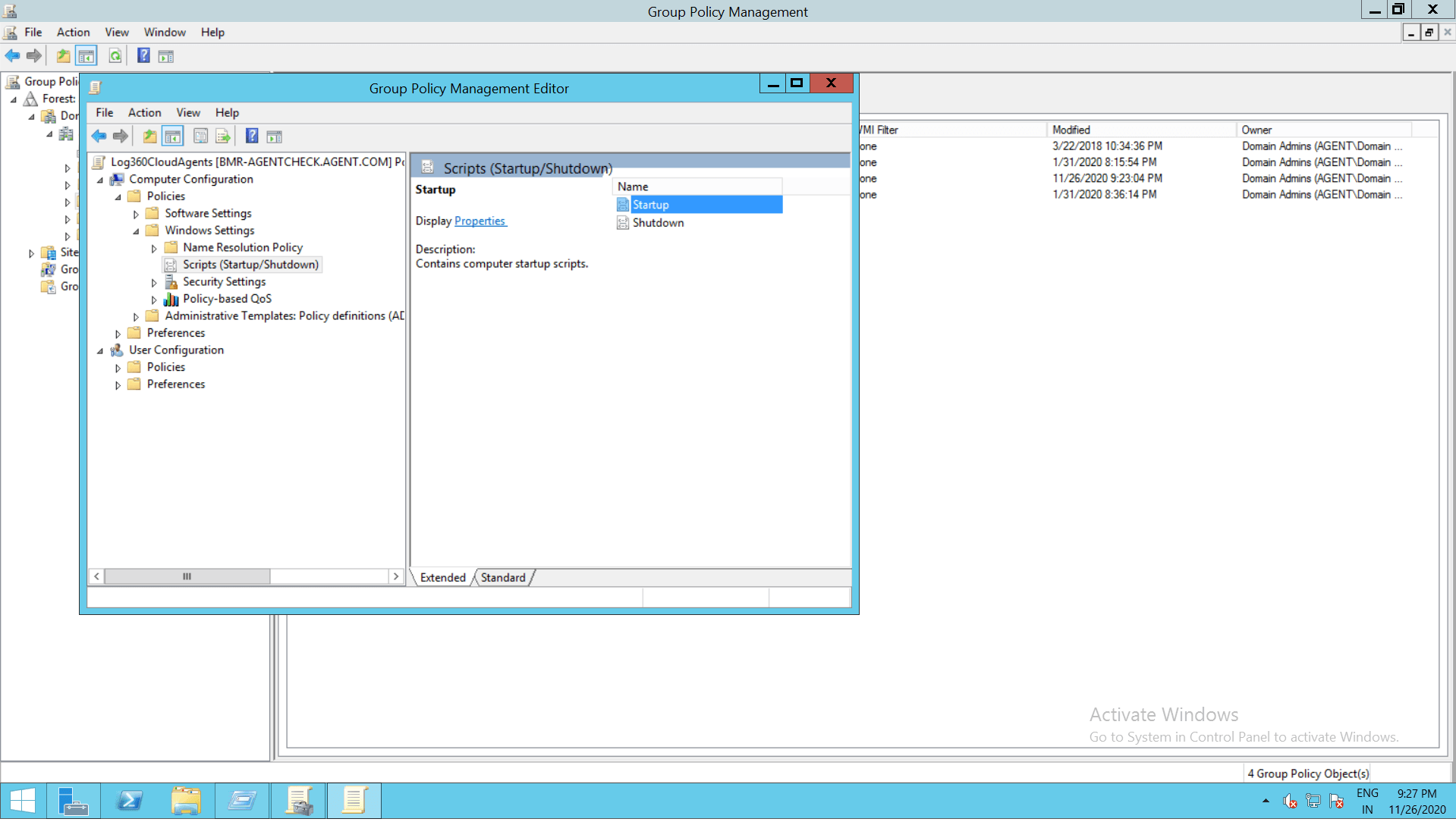Switch to Group Policy Management taskbar button
This screenshot has width=1456, height=822.
pos(298,801)
